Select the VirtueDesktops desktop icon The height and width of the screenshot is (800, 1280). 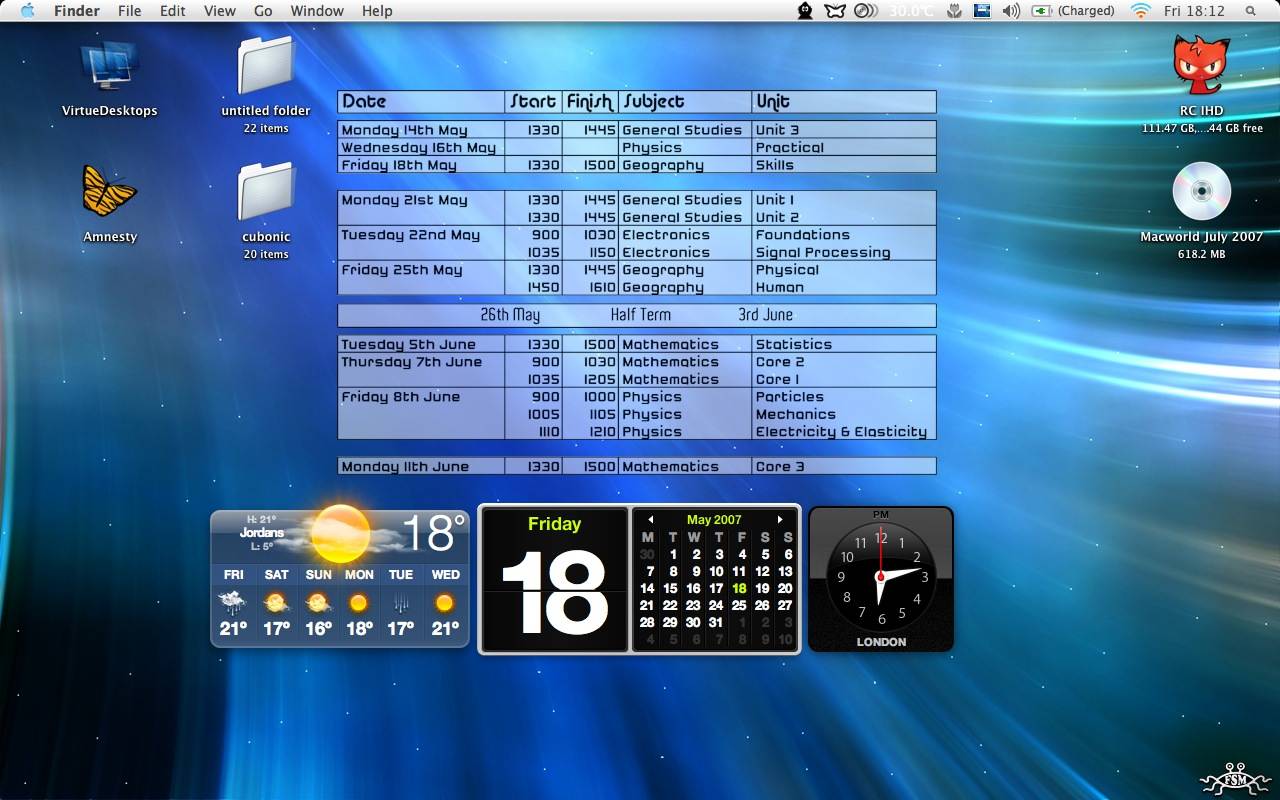109,67
